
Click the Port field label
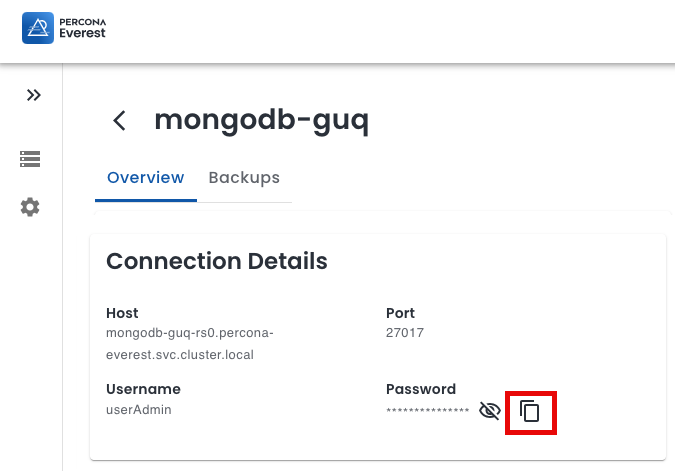click(x=400, y=313)
